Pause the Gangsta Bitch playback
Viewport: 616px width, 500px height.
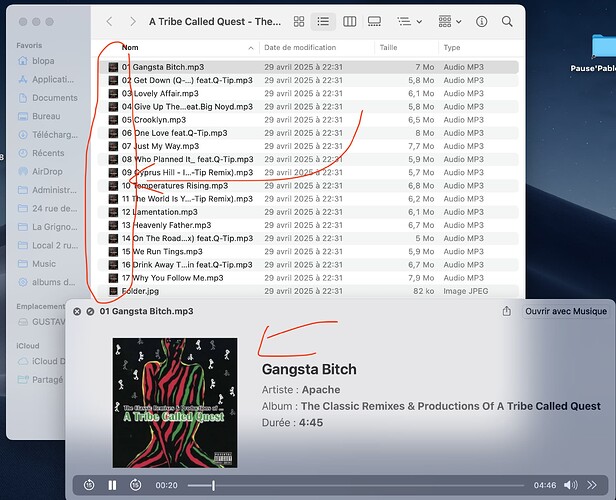point(112,485)
